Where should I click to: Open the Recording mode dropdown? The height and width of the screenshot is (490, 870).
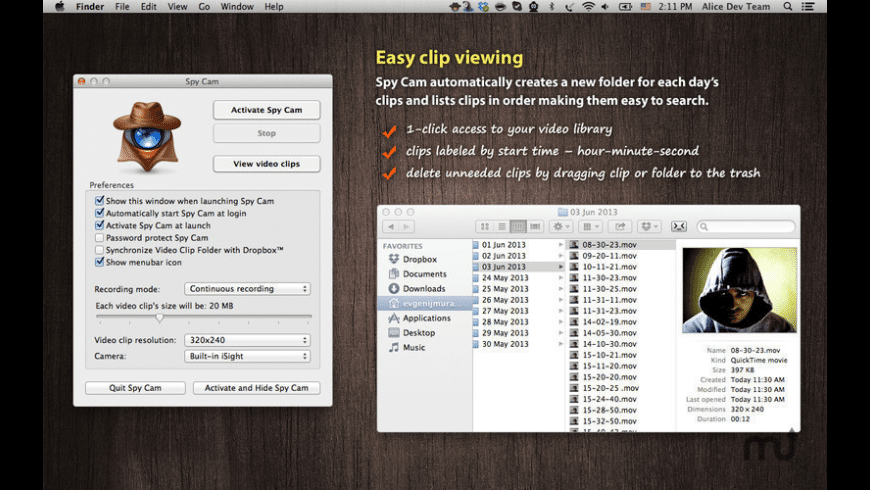coord(247,289)
